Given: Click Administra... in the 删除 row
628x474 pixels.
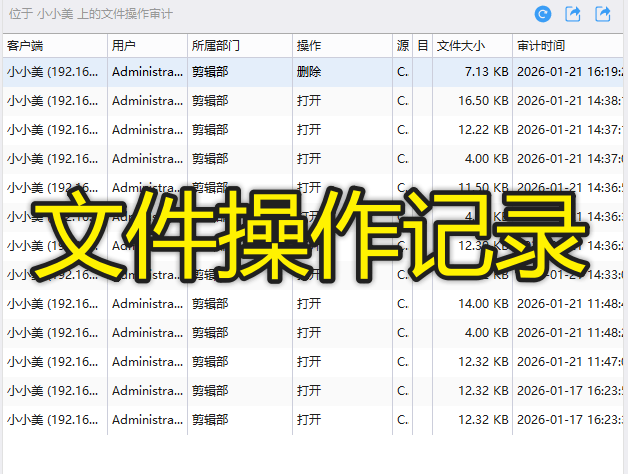Looking at the screenshot, I should click(147, 72).
